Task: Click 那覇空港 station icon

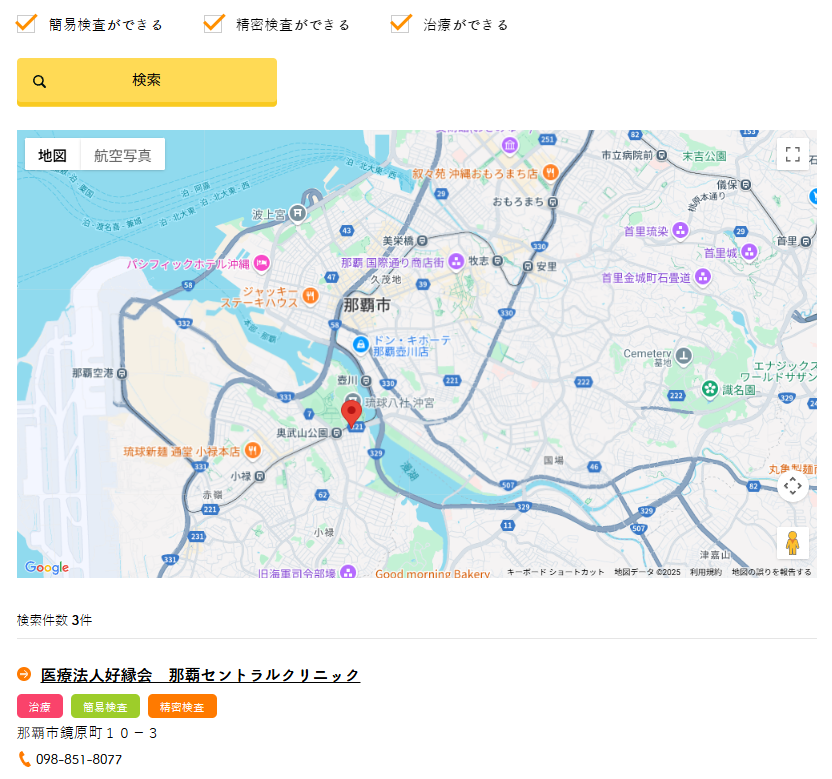Action: click(x=122, y=374)
